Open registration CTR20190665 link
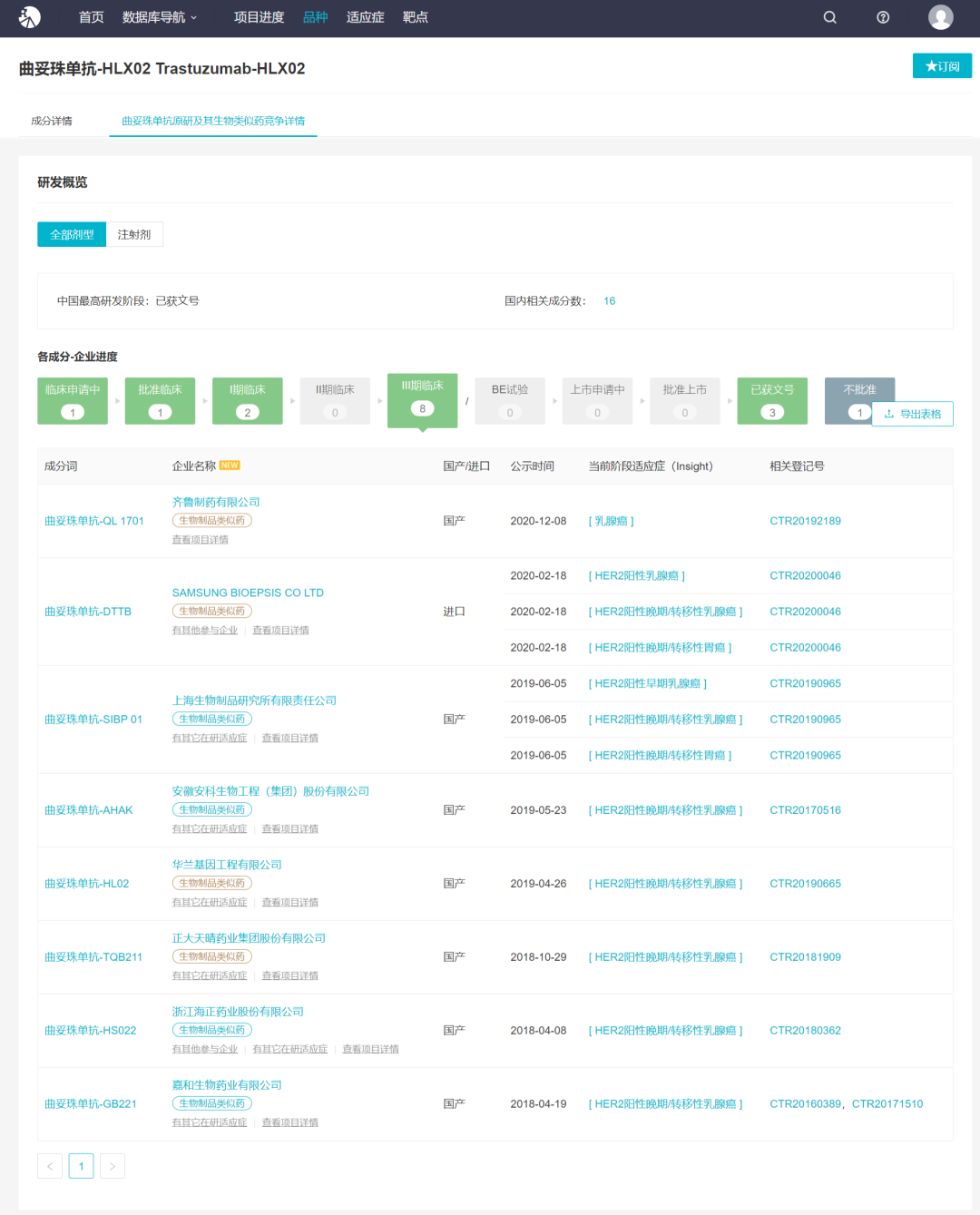Viewport: 980px width, 1215px height. click(x=805, y=884)
